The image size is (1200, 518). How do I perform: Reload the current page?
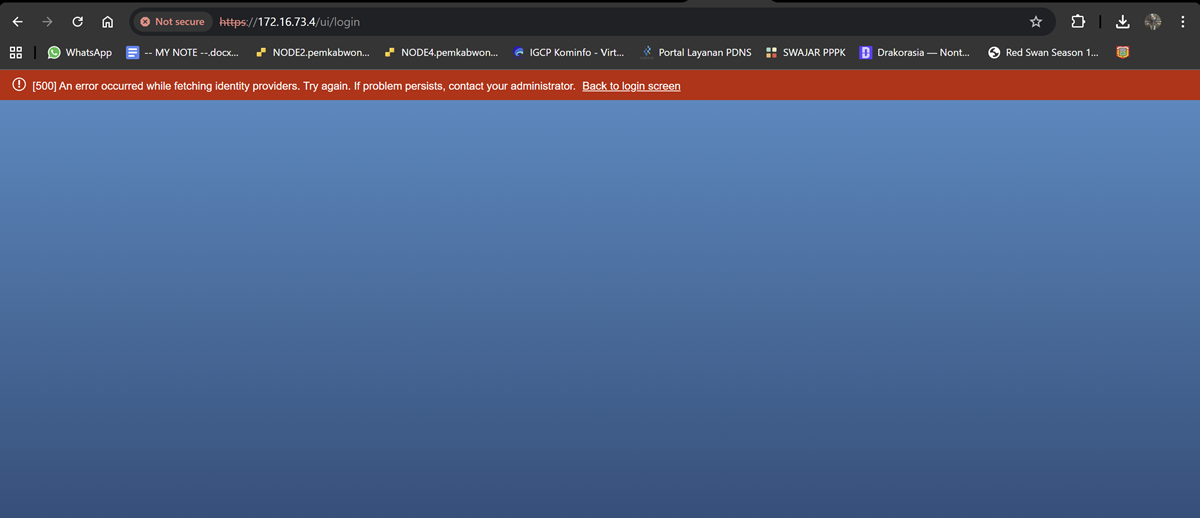77,22
